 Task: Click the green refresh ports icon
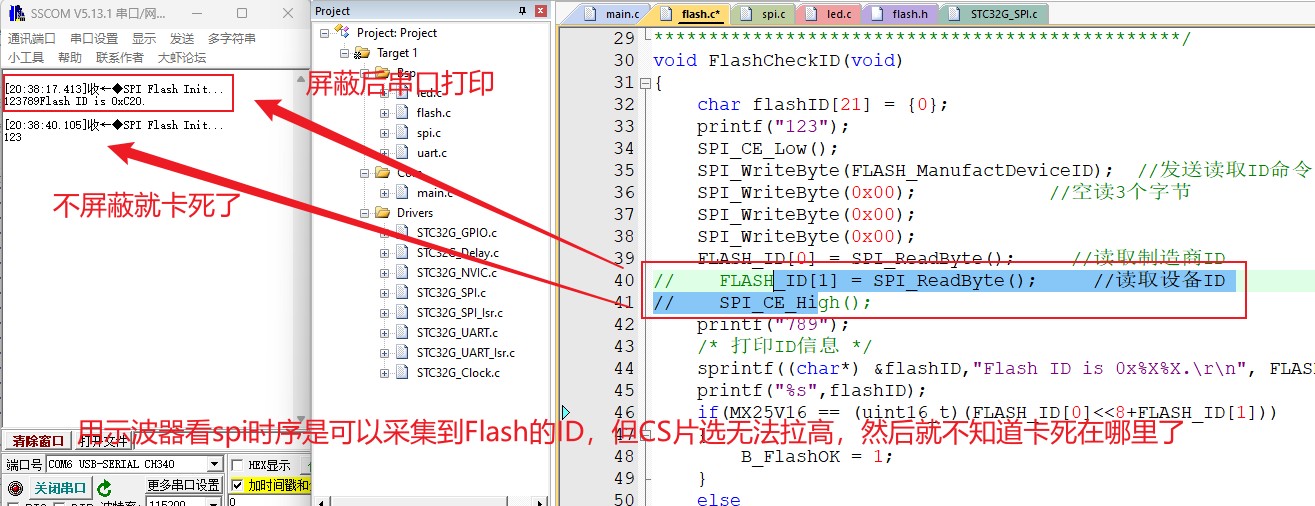coord(104,488)
